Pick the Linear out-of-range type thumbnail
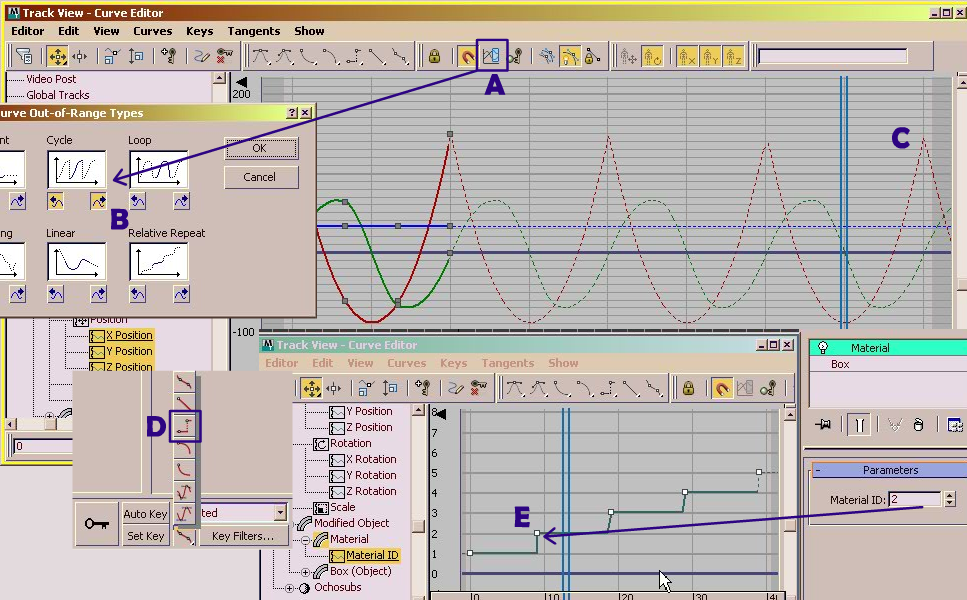Viewport: 967px width, 600px height. coord(76,261)
